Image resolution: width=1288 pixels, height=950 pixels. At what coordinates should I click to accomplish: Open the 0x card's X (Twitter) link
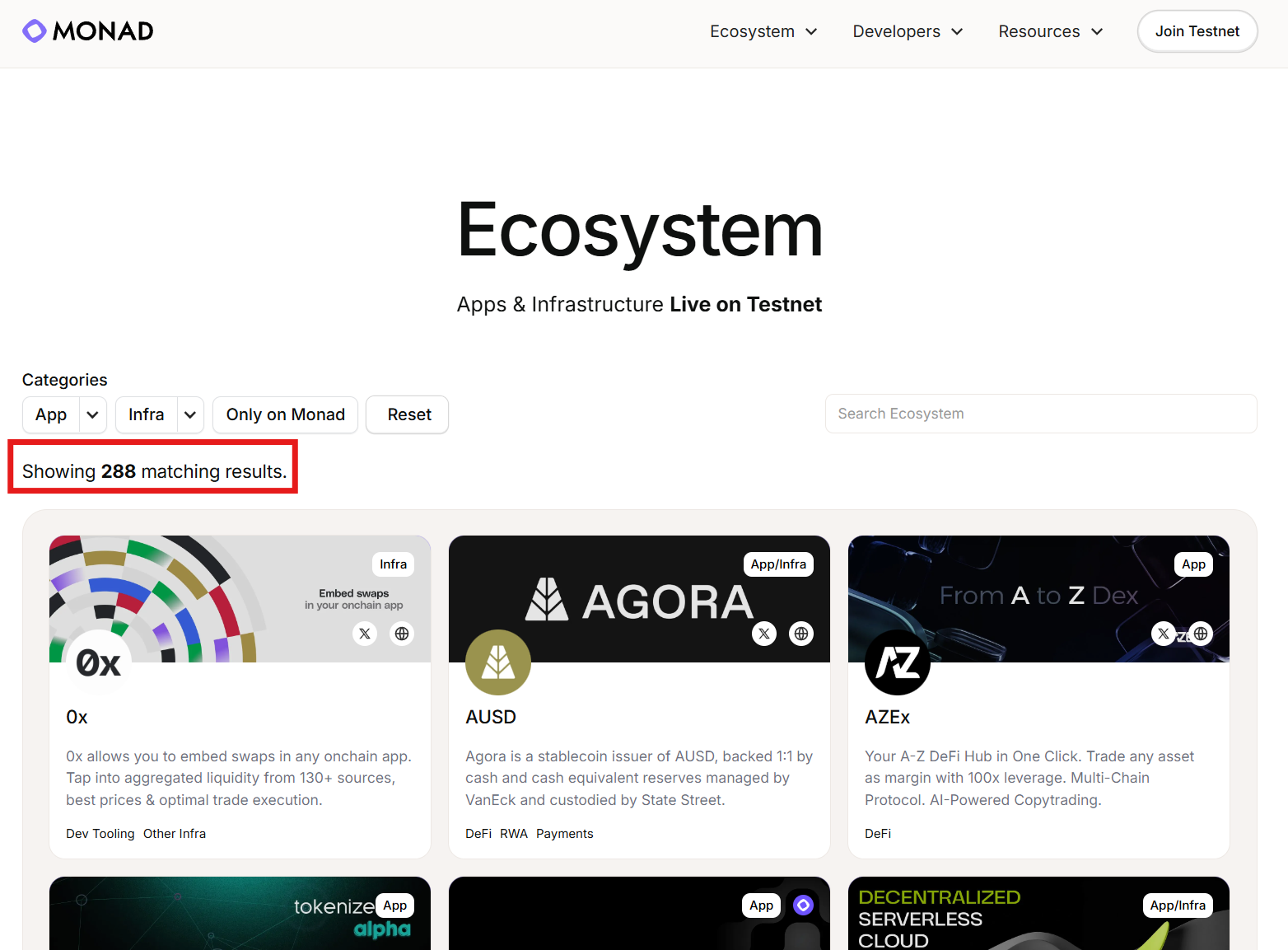tap(365, 634)
